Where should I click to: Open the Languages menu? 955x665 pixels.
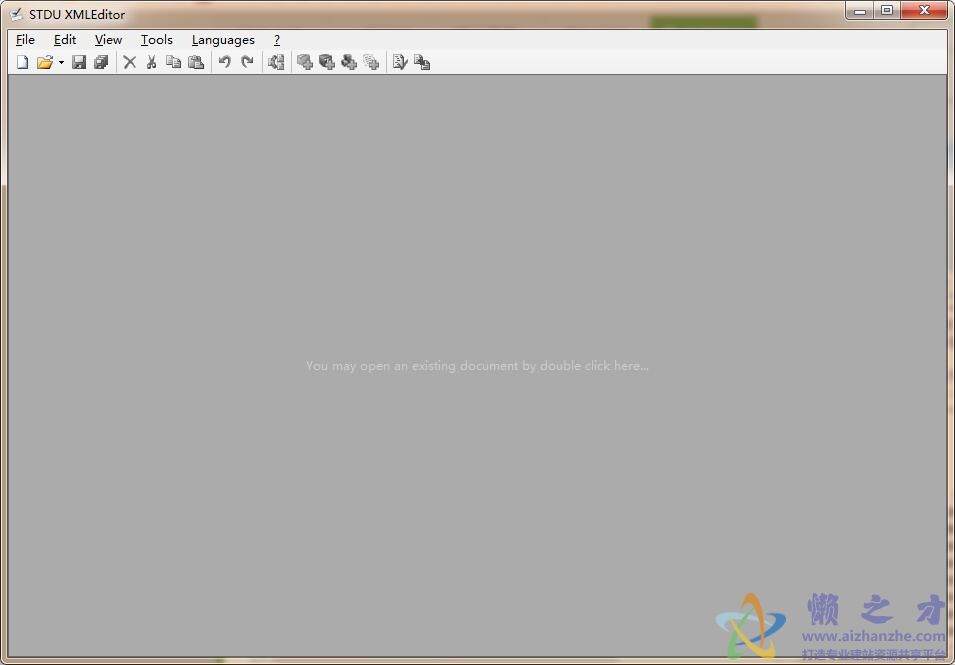pyautogui.click(x=222, y=40)
